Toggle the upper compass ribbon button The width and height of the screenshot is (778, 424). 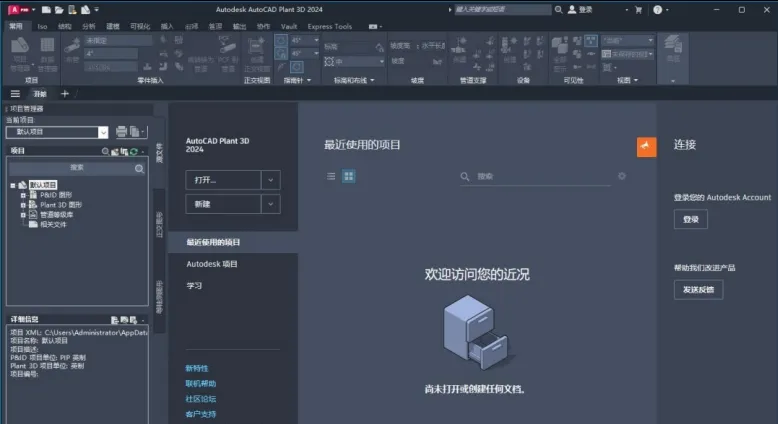pos(281,41)
